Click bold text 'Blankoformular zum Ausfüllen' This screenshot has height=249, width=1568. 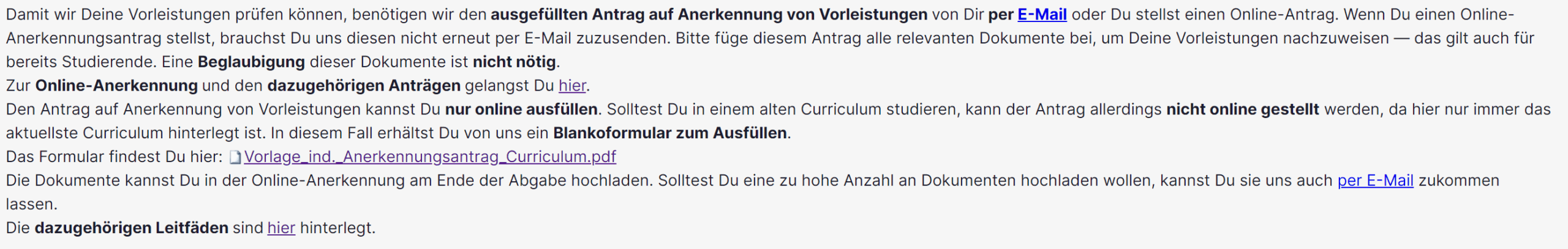(670, 133)
